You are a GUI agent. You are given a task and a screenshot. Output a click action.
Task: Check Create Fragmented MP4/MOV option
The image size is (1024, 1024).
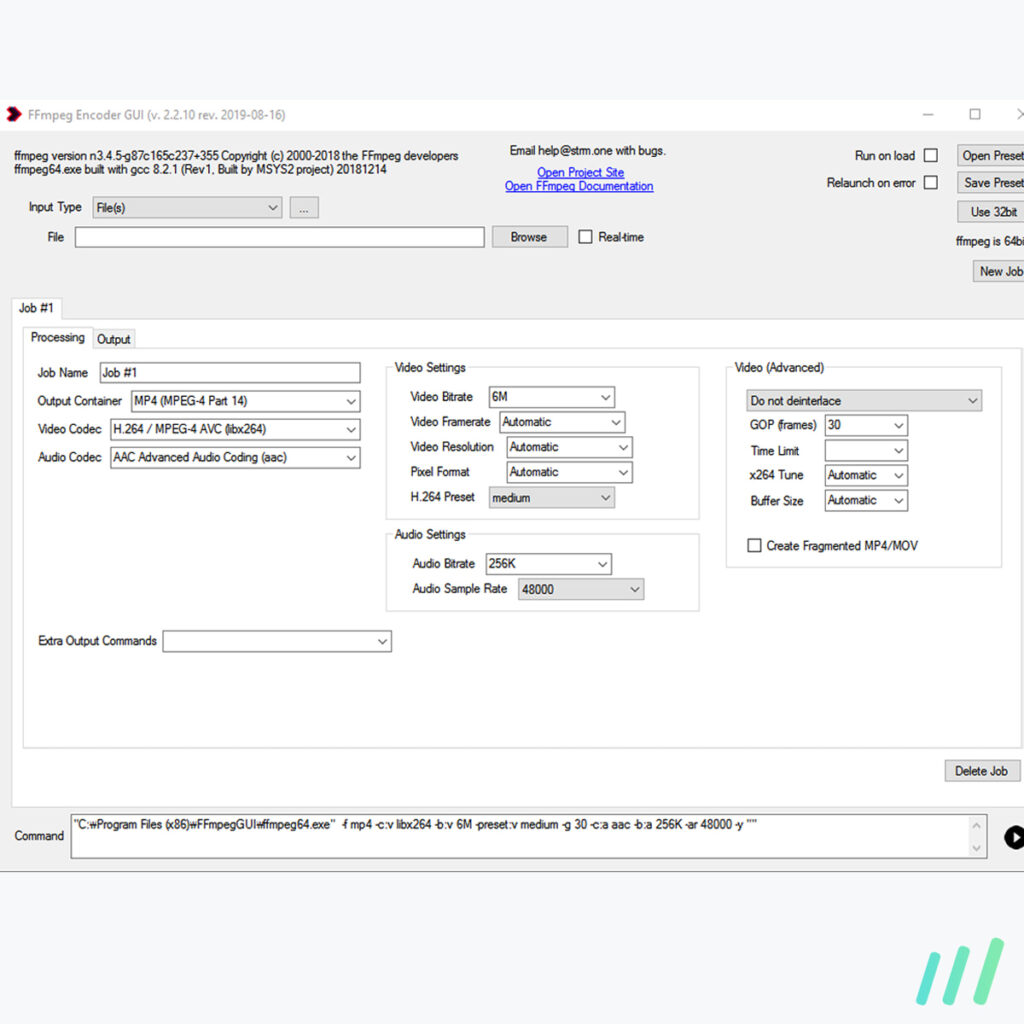[x=754, y=545]
